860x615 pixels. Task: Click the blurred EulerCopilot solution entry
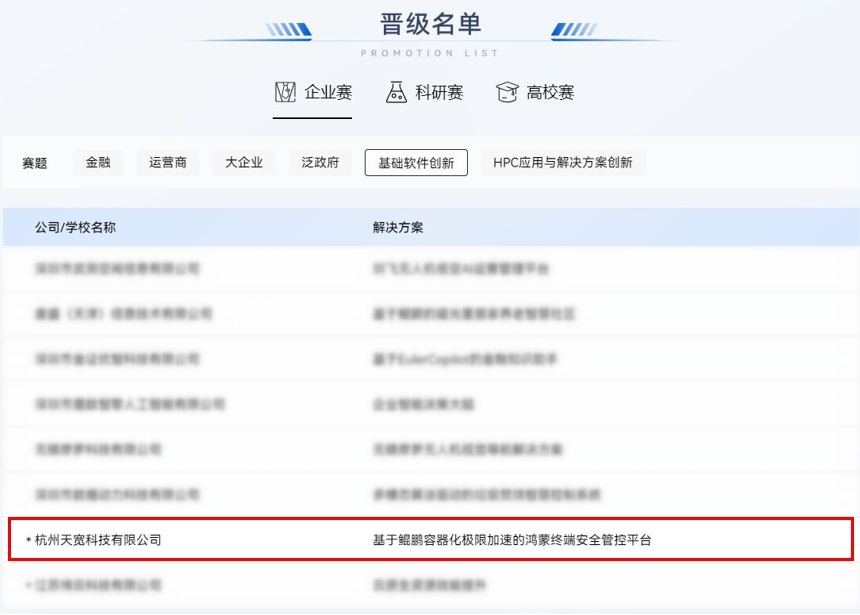(465, 359)
